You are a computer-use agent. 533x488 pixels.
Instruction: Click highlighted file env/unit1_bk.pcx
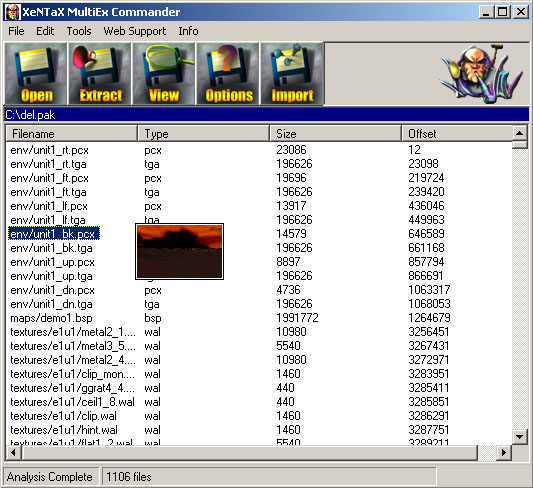(54, 234)
